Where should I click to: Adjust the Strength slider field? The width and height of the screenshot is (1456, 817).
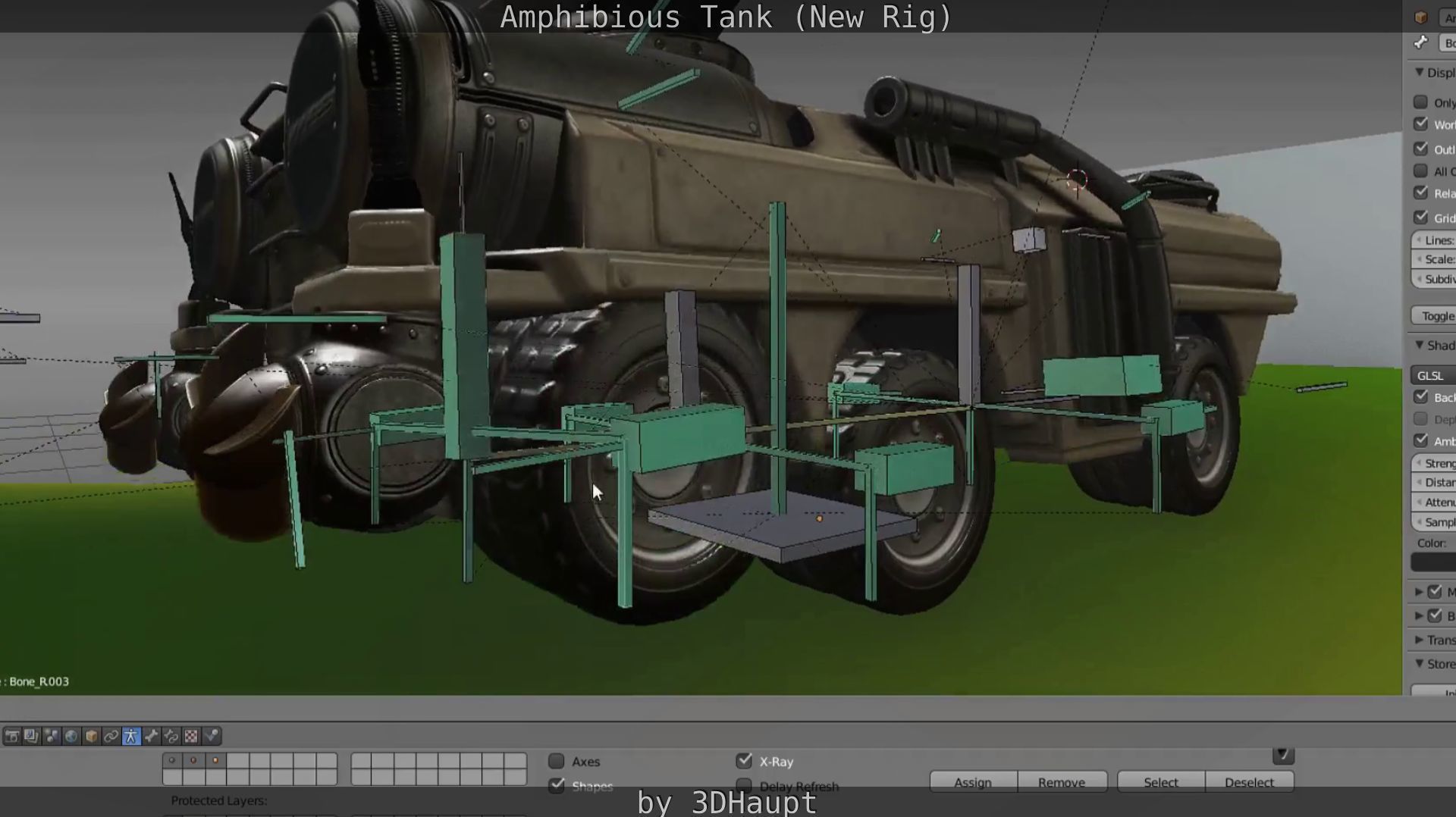pyautogui.click(x=1433, y=463)
